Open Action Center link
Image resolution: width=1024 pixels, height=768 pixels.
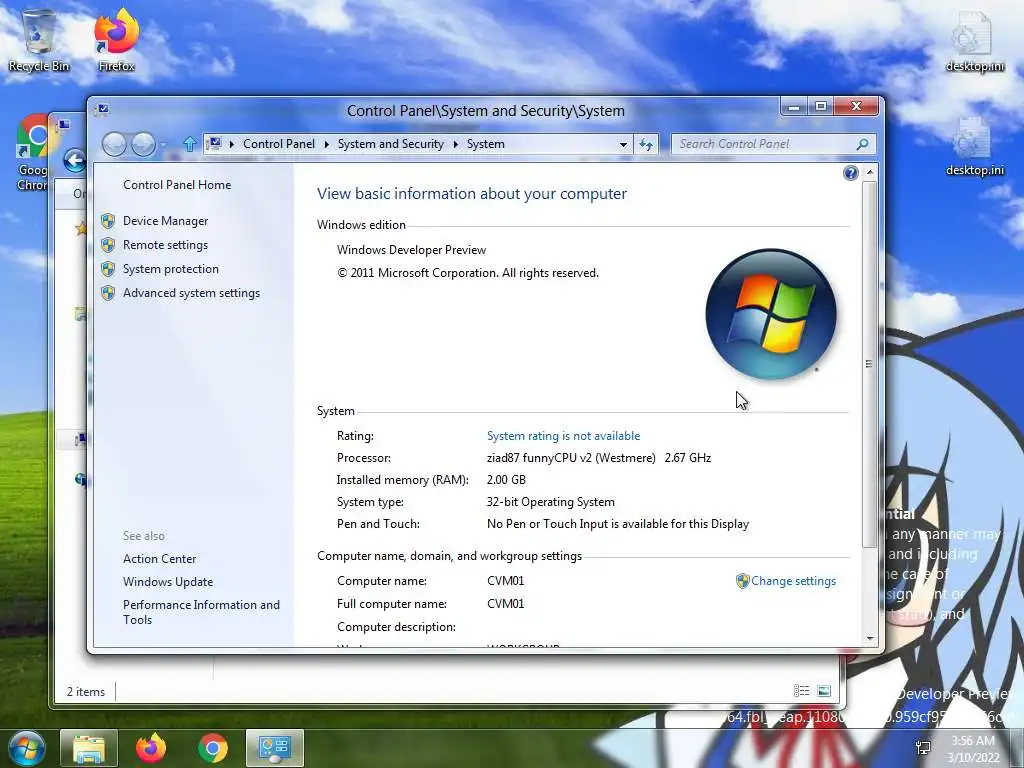(159, 559)
